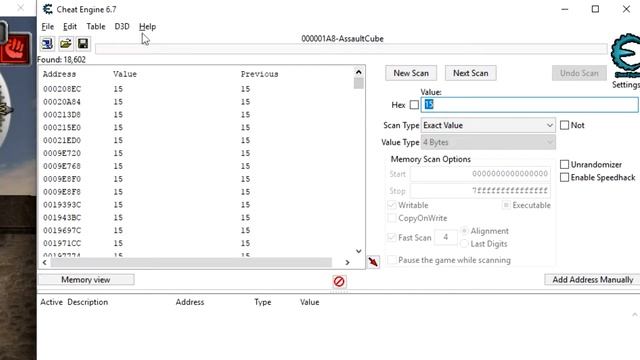This screenshot has height=360, width=640.
Task: Select address 000215E0 row
Action: point(197,127)
